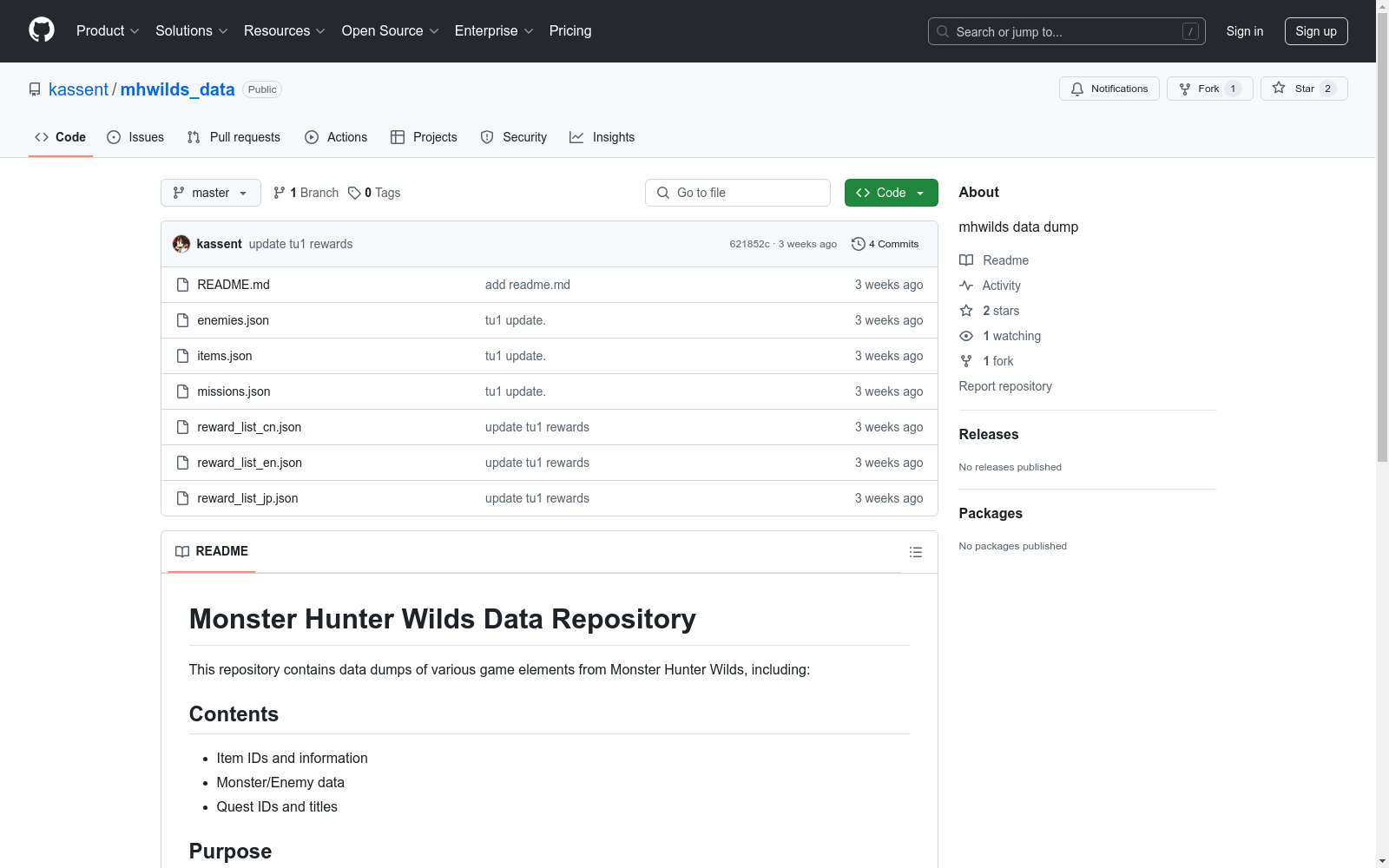
Task: Click the kassent avatar image
Action: point(181,244)
